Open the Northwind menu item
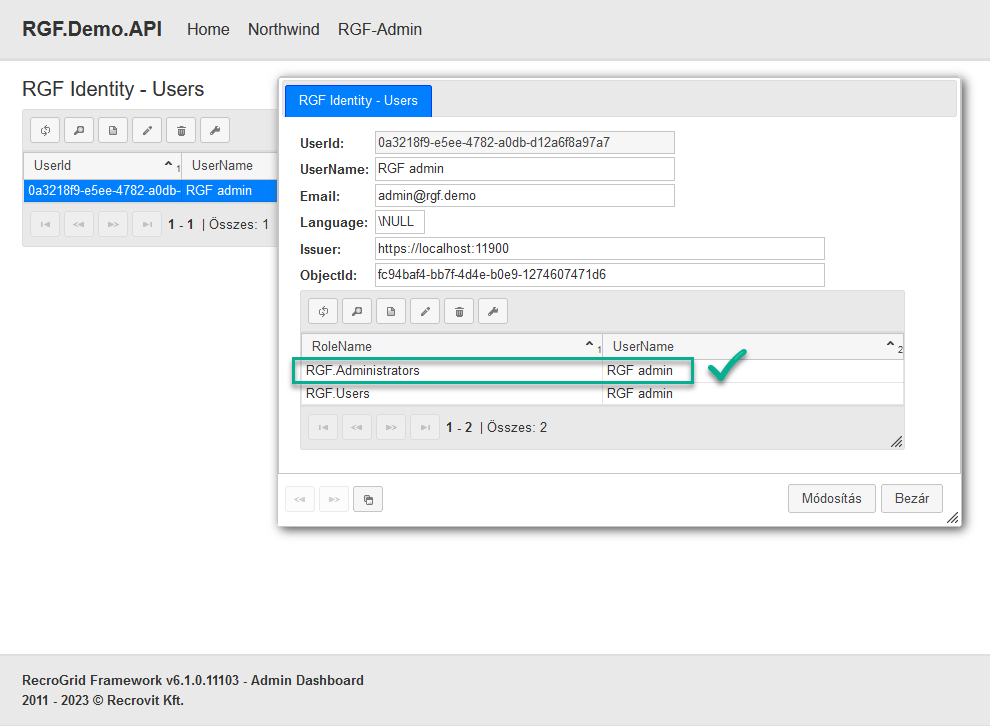This screenshot has height=726, width=990. (284, 30)
